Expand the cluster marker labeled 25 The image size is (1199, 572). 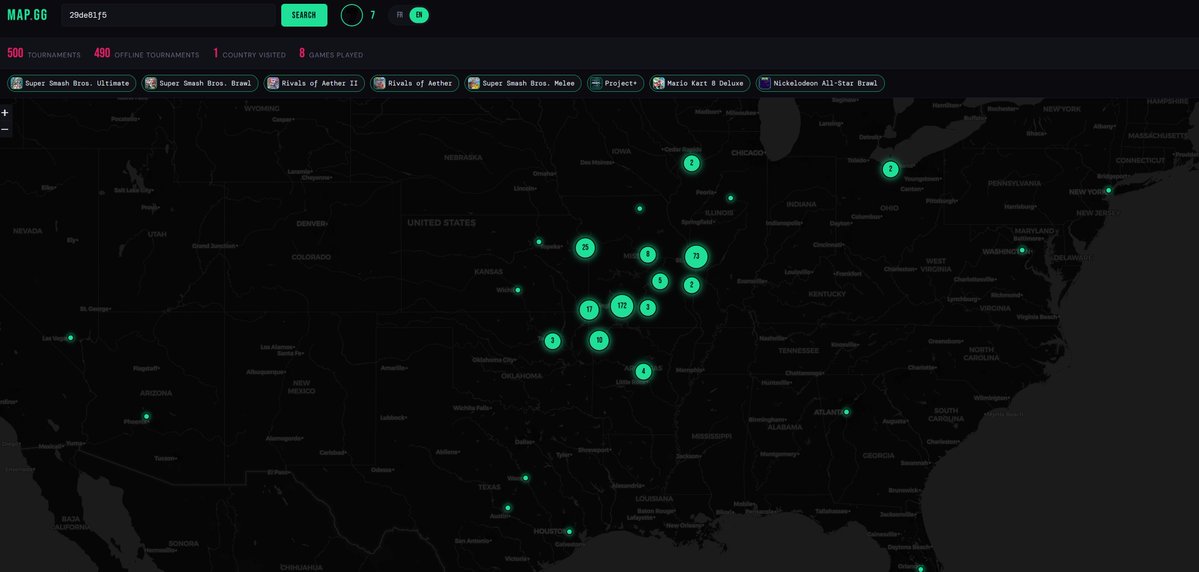585,247
